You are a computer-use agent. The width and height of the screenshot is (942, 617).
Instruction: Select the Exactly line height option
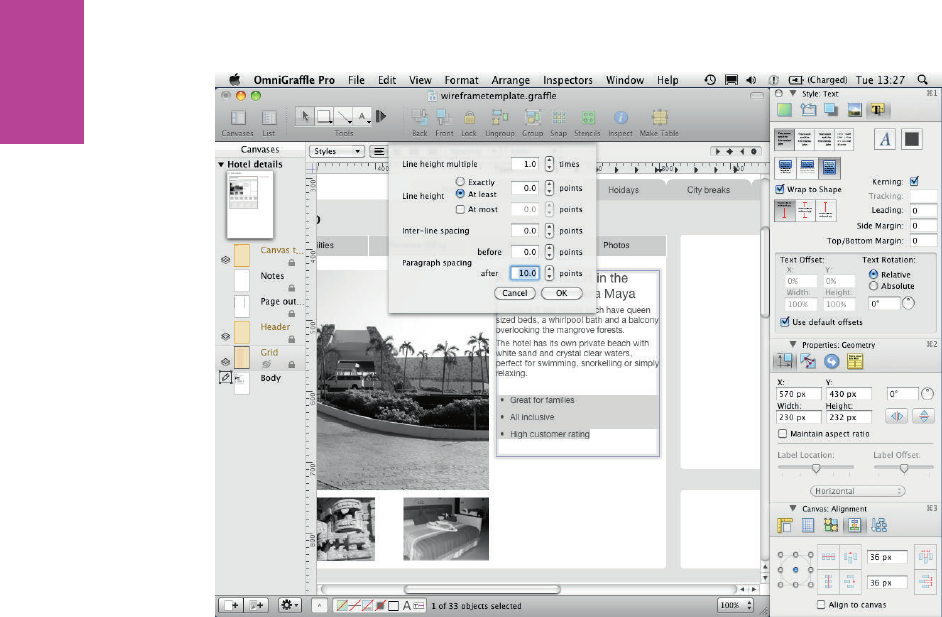pos(460,181)
